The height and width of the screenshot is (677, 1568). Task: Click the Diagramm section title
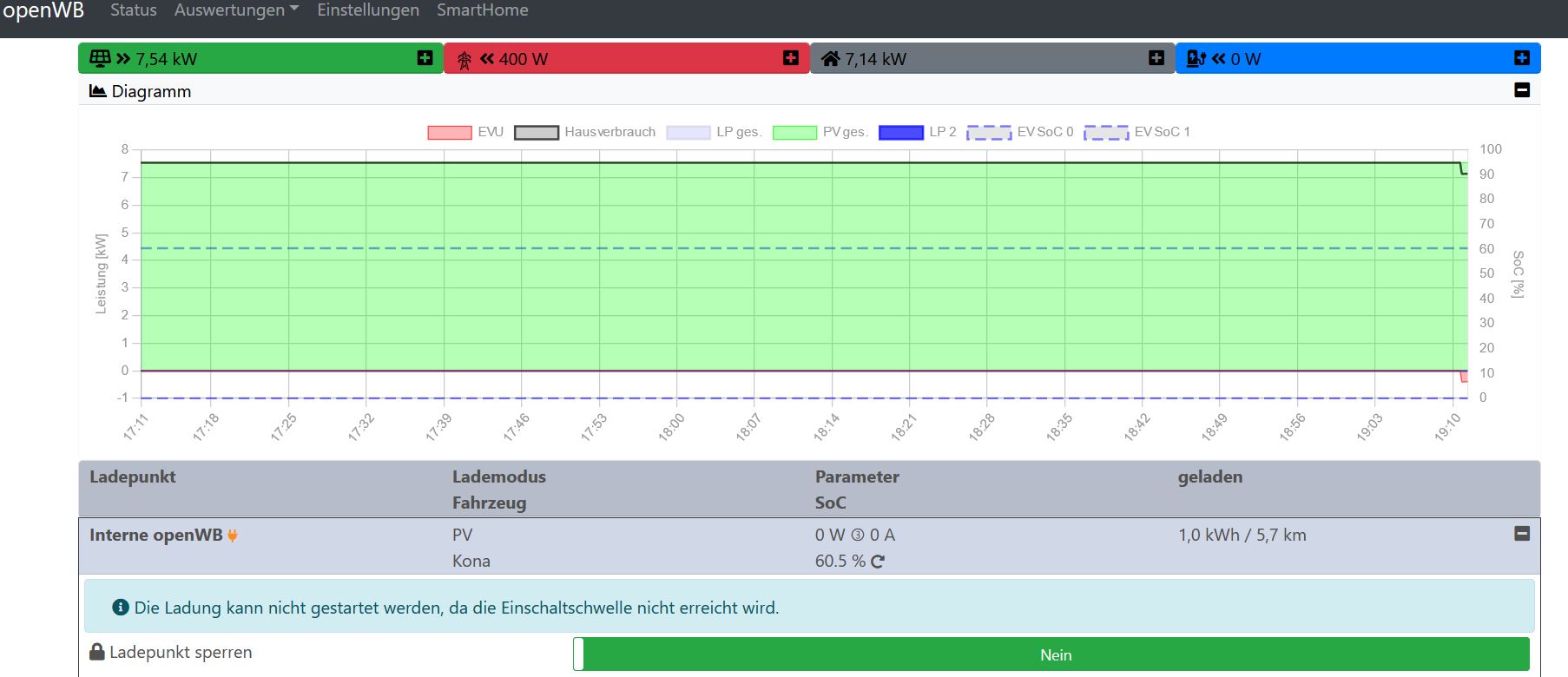151,91
